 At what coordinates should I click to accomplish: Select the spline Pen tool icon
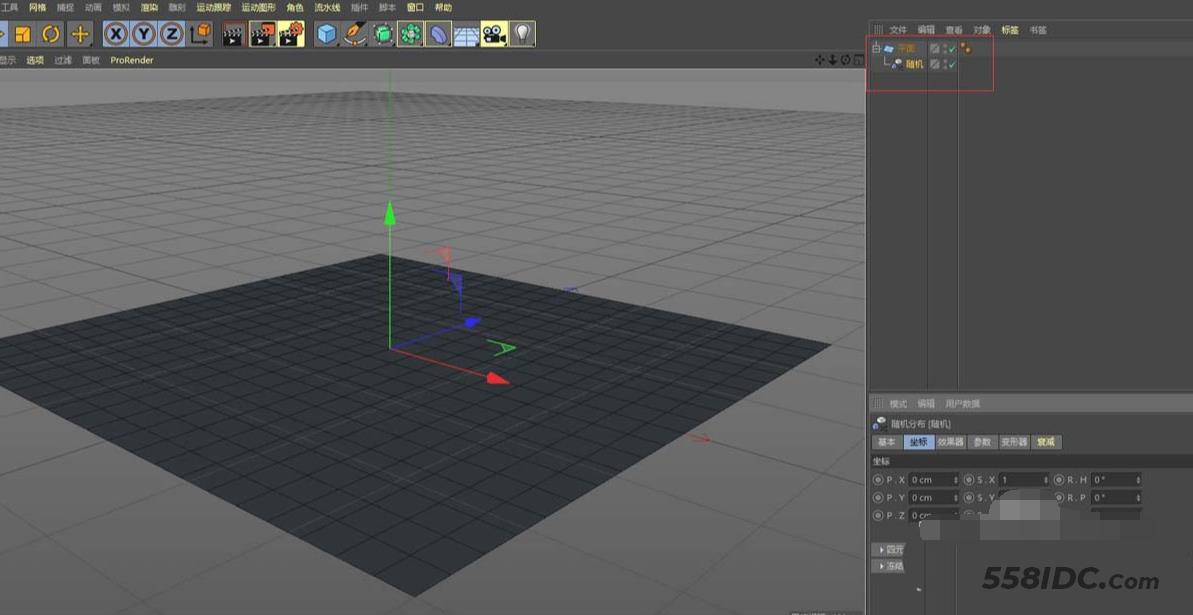coord(355,33)
